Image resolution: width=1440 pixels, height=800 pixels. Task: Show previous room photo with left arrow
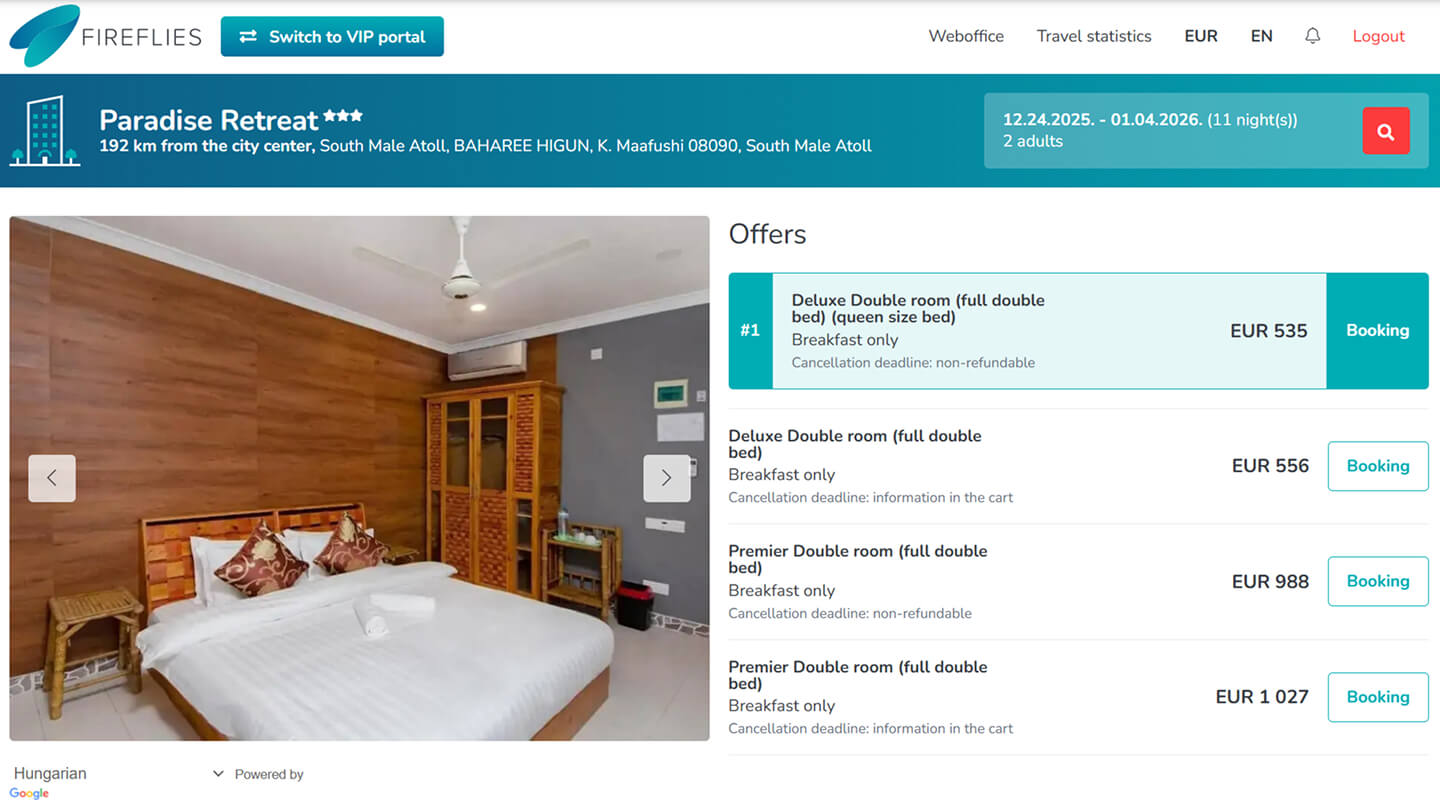(52, 478)
